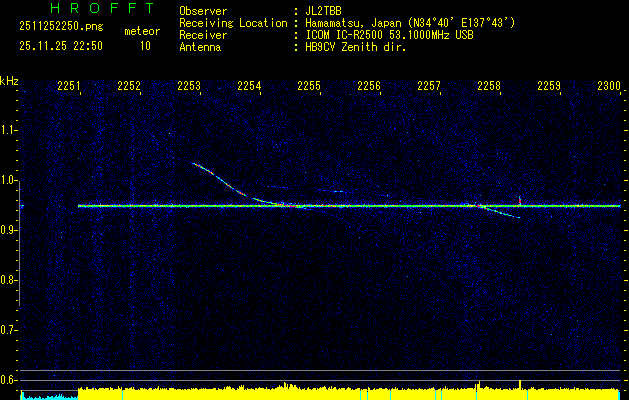
Task: Click the meteor count value 10
Action: pyautogui.click(x=145, y=46)
